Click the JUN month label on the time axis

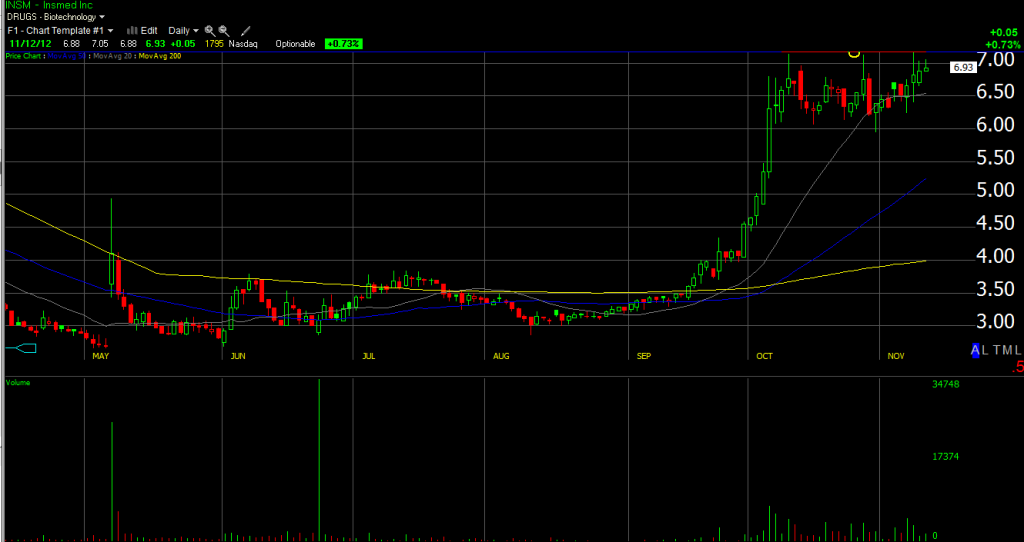tap(238, 357)
